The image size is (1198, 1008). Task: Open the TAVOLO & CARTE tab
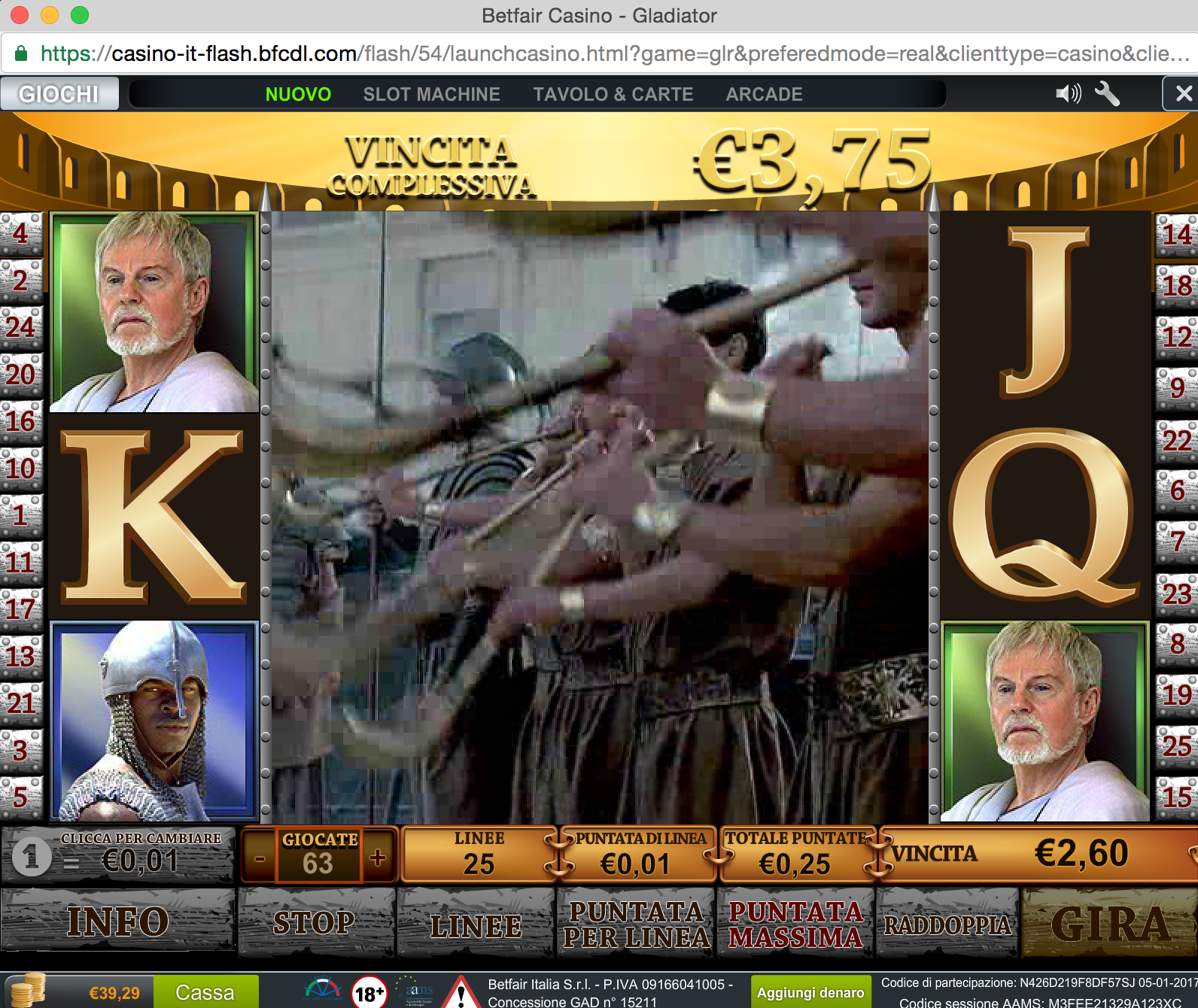point(613,94)
